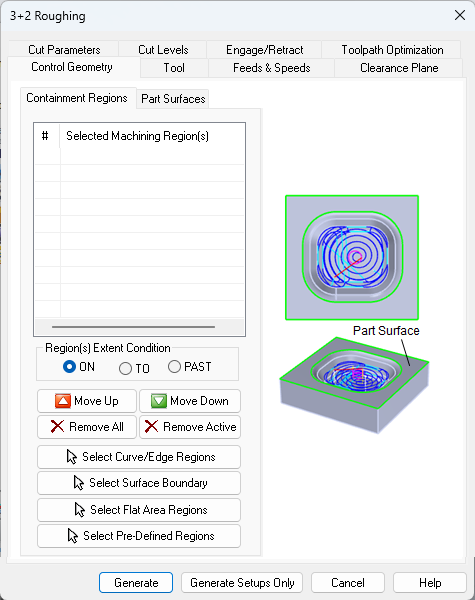This screenshot has height=600, width=475.
Task: Open Help for this dialog
Action: [x=430, y=583]
